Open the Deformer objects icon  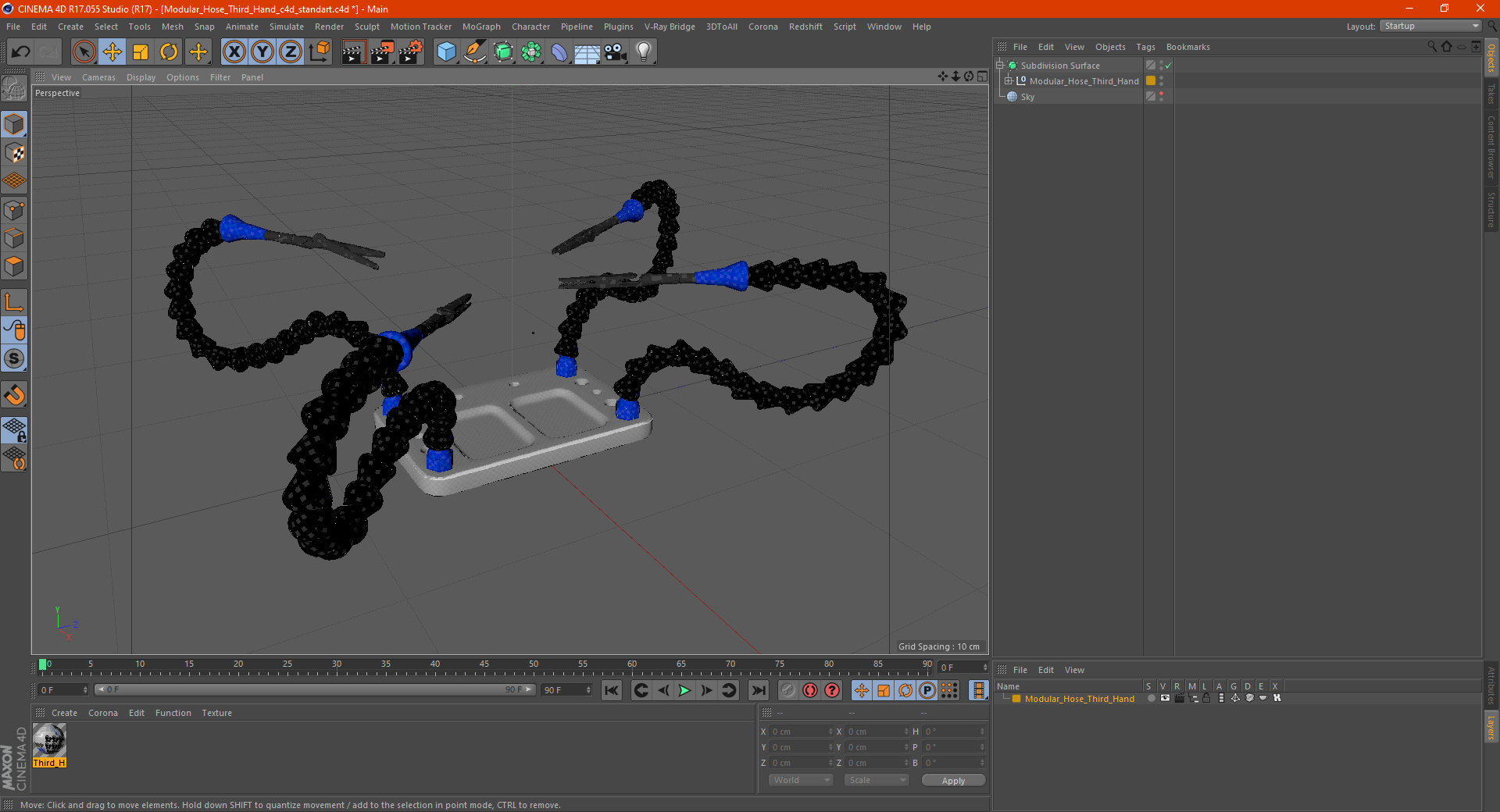point(559,52)
